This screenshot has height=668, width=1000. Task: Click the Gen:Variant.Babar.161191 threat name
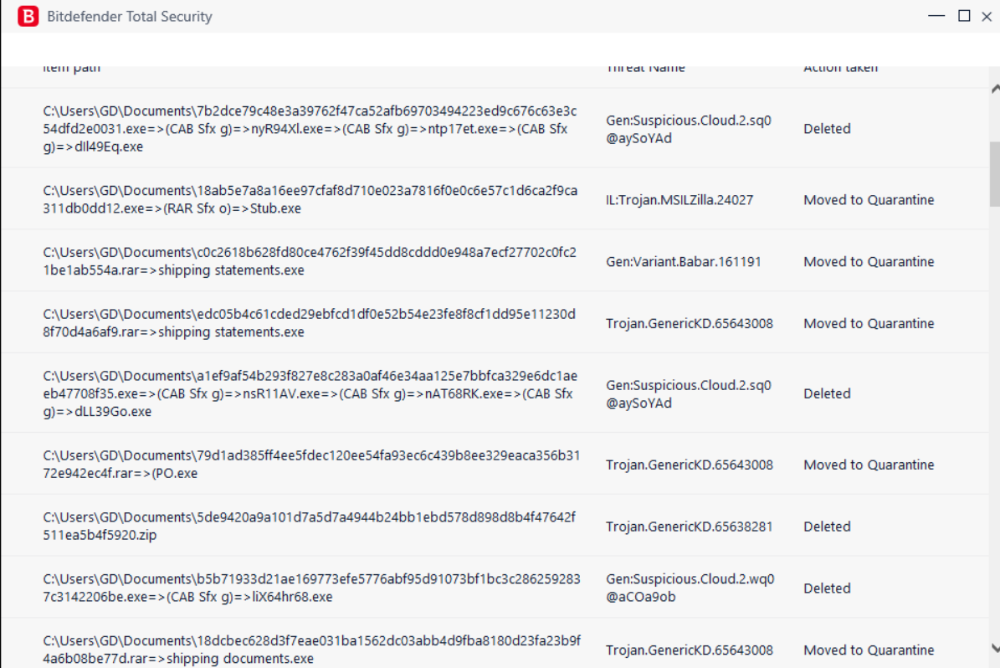(683, 262)
